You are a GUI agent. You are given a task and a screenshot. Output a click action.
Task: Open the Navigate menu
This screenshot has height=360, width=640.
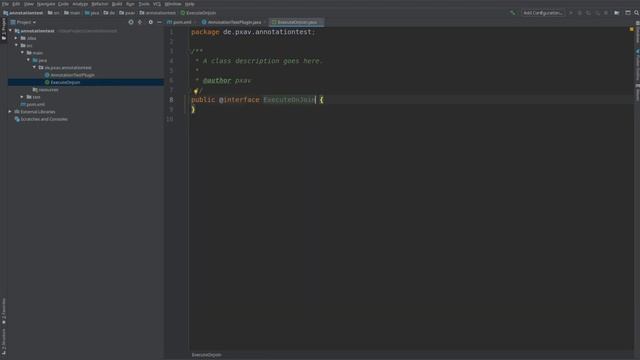click(46, 4)
